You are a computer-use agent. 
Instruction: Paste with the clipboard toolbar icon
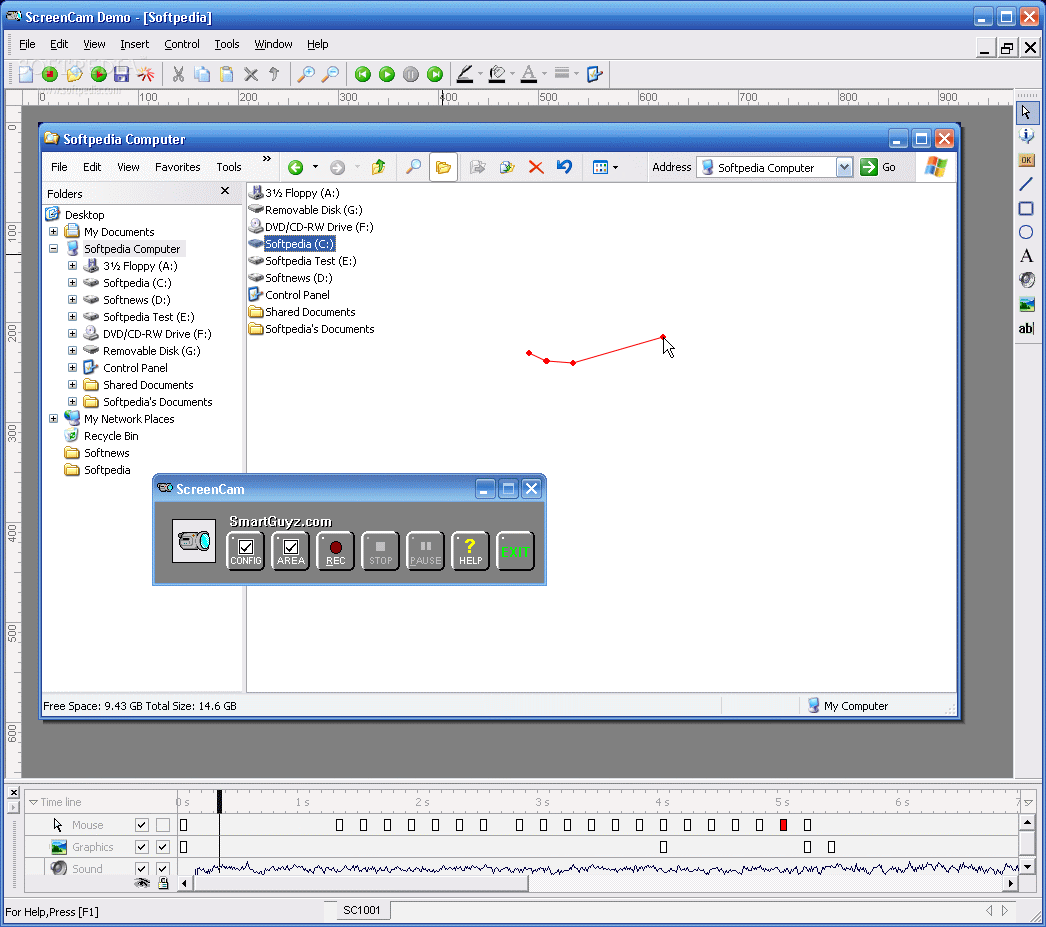coord(227,74)
